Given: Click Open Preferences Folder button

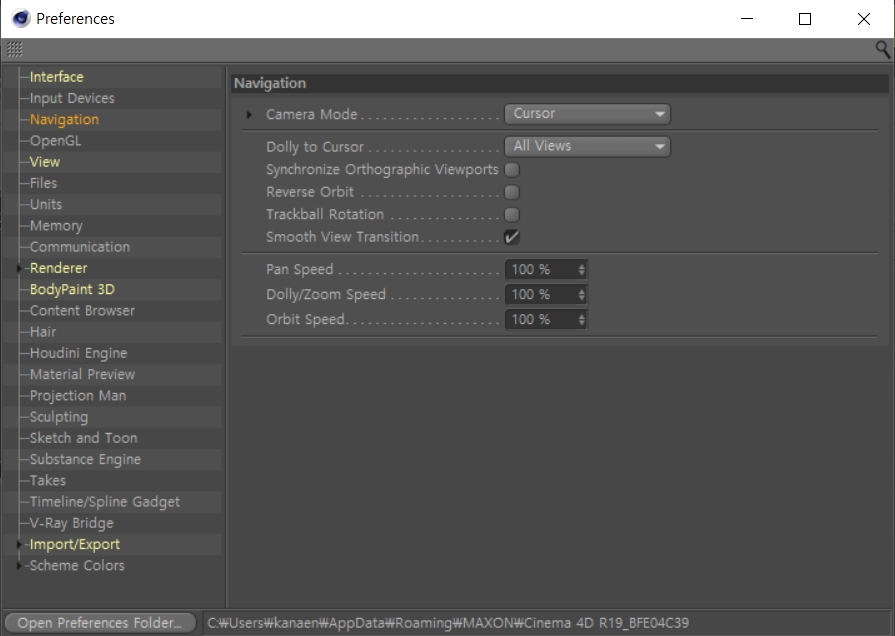Looking at the screenshot, I should click(100, 623).
